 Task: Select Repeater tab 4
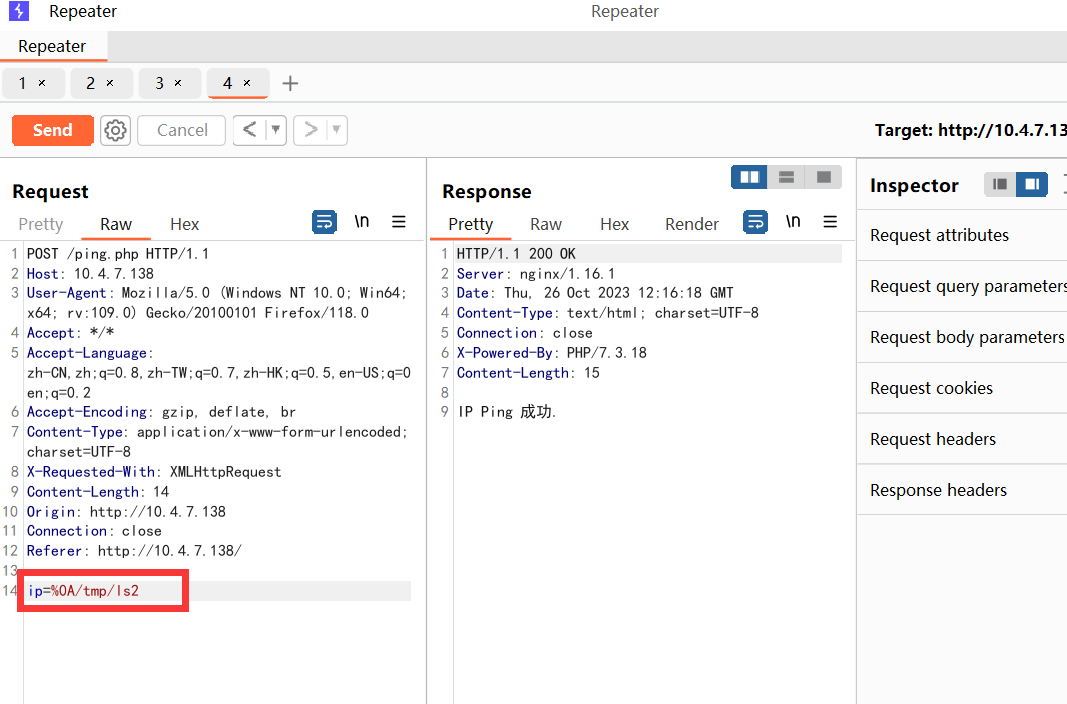(228, 83)
